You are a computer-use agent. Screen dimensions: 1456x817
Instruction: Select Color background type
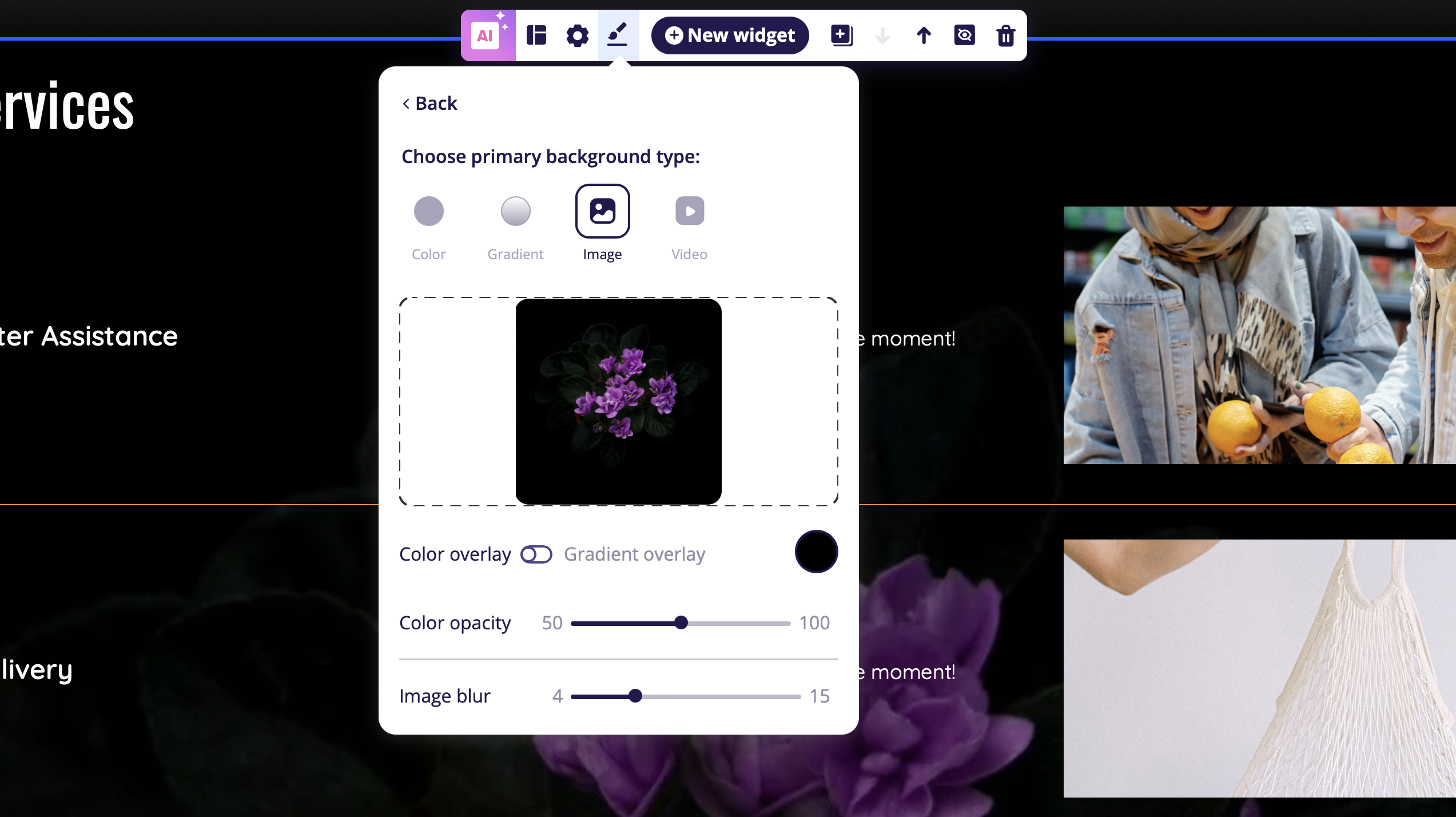coord(428,211)
